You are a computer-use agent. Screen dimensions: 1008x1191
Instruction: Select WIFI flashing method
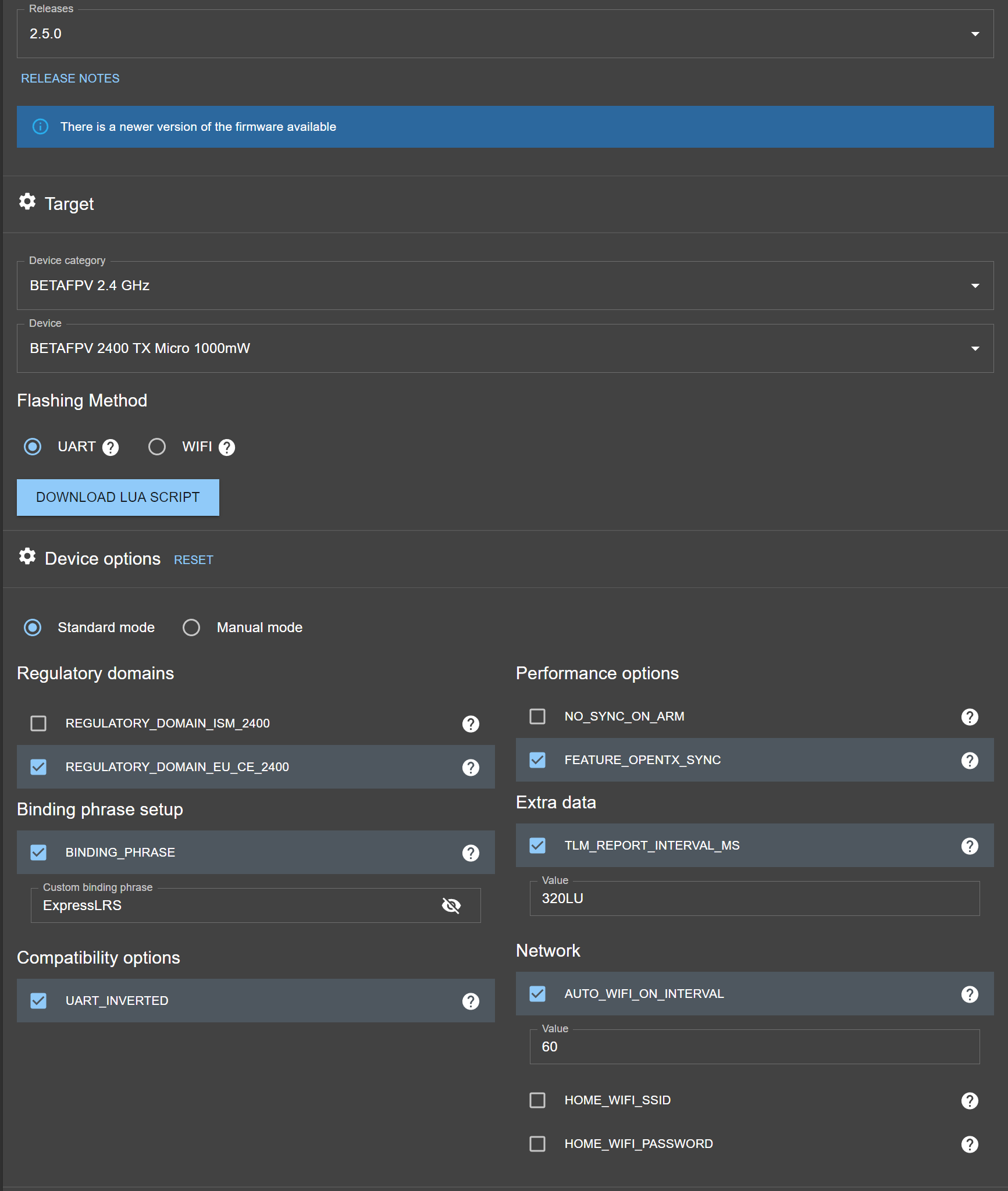156,447
